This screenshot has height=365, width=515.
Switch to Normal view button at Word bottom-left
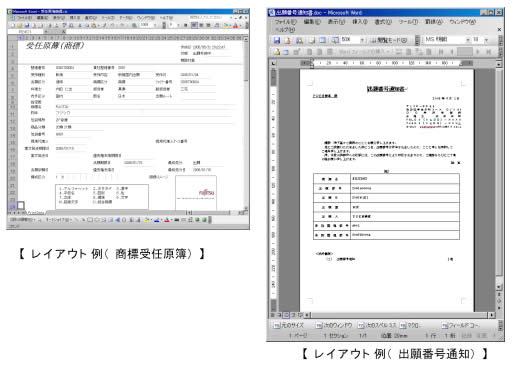(x=273, y=315)
